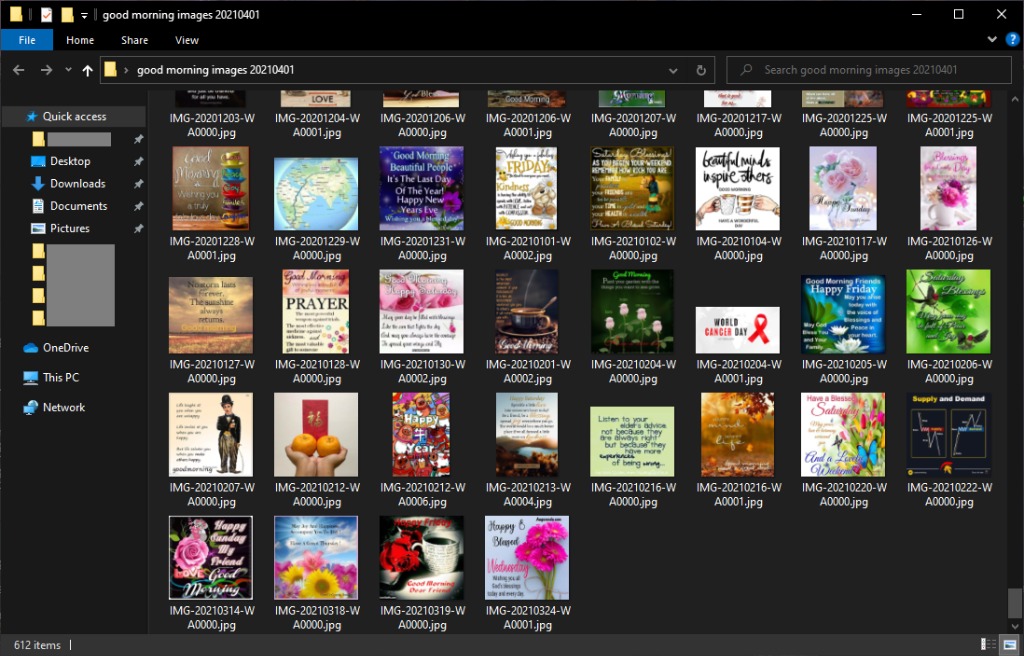Click the Back navigation arrow
Viewport: 1024px width, 656px height.
coord(18,70)
